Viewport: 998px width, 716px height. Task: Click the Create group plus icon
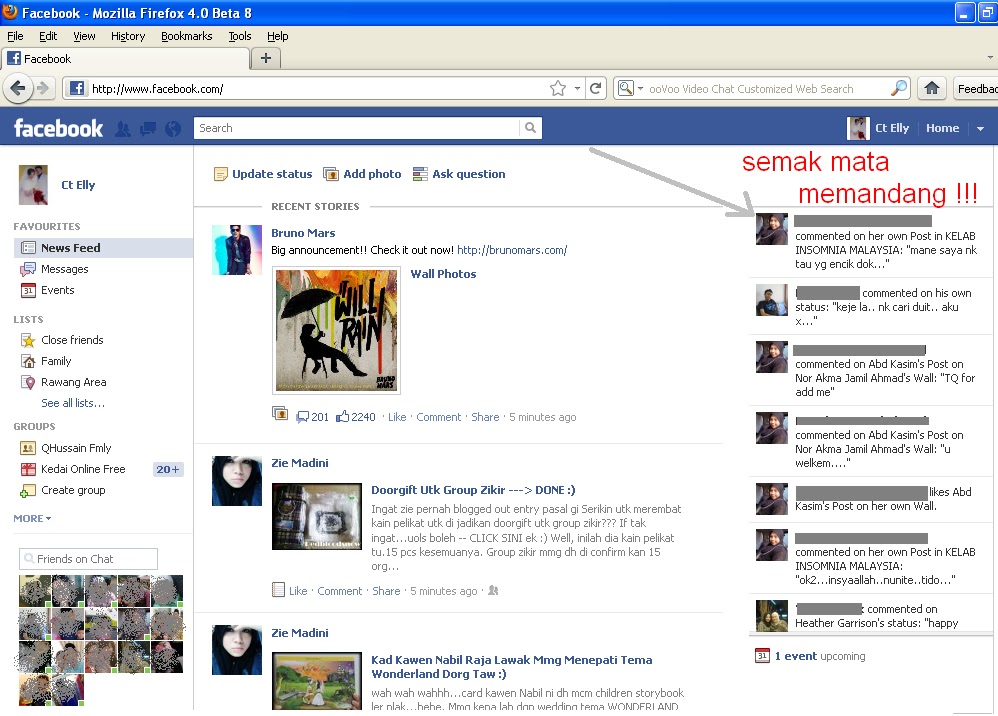28,491
